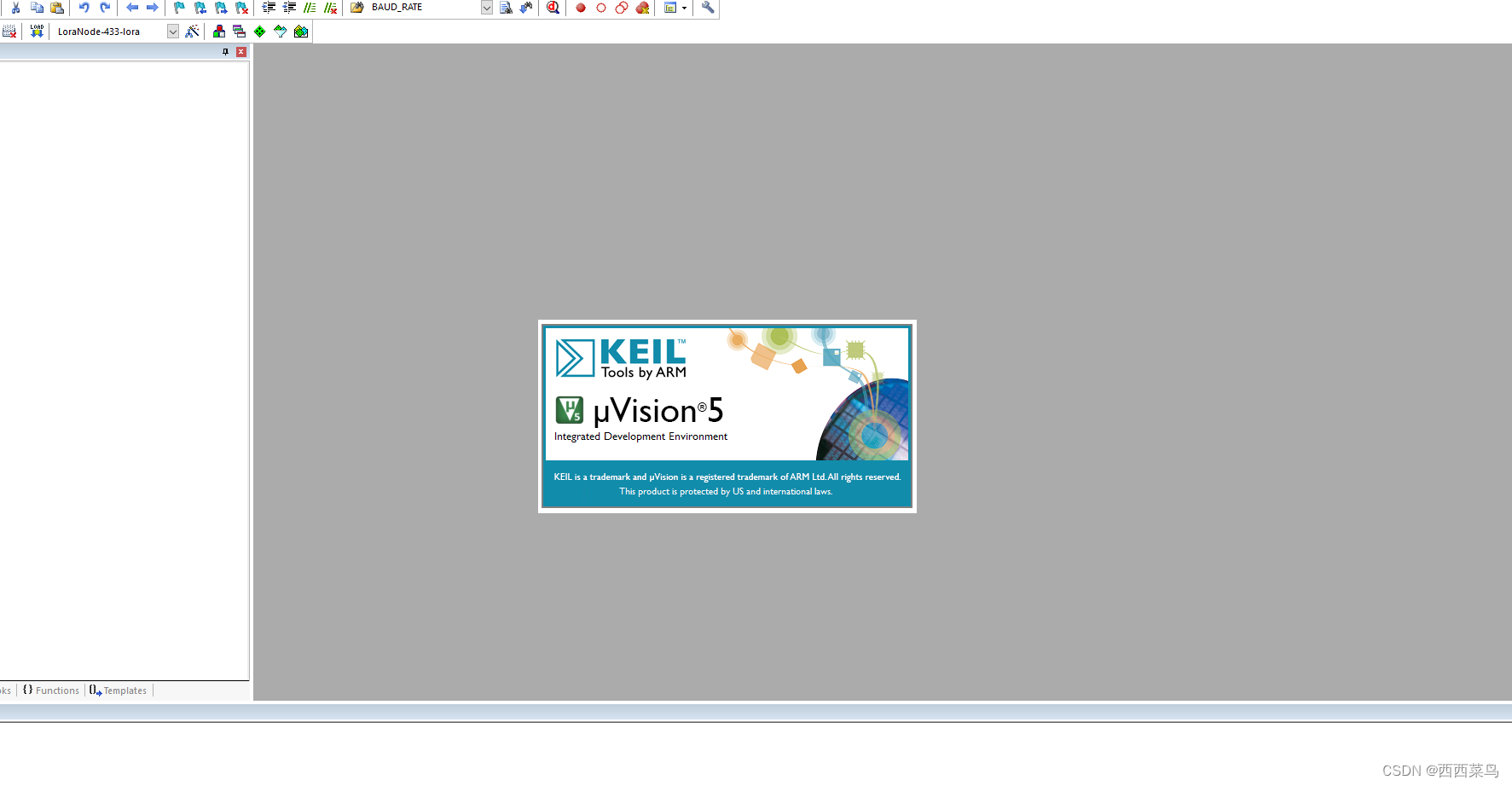Disable all breakpoints in the target

click(x=622, y=8)
